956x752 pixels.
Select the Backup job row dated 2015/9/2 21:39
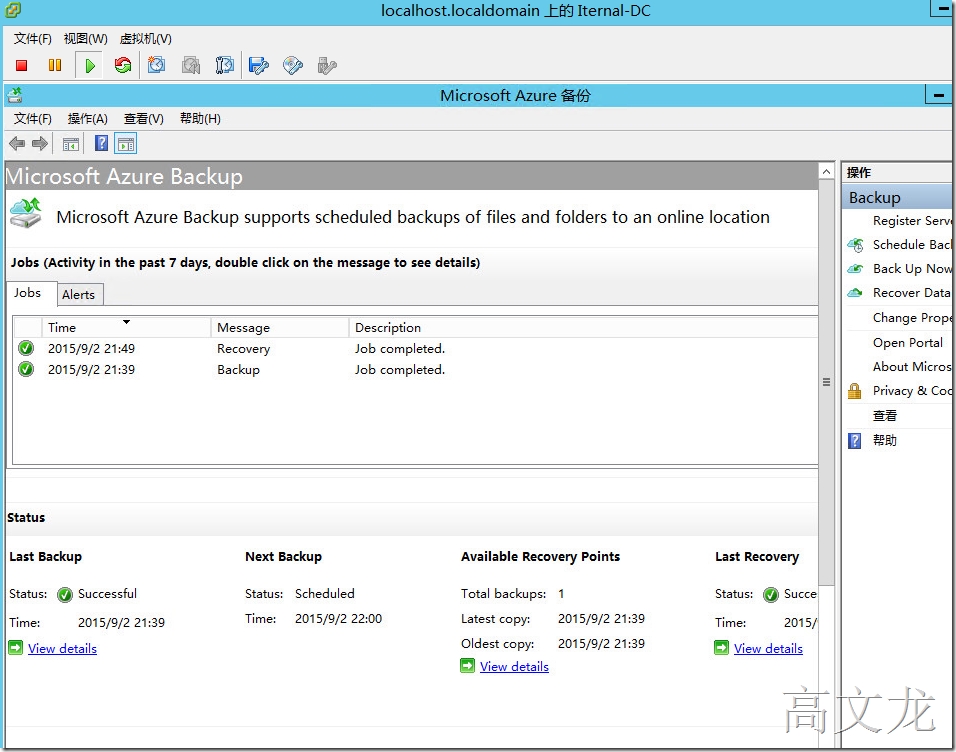416,369
